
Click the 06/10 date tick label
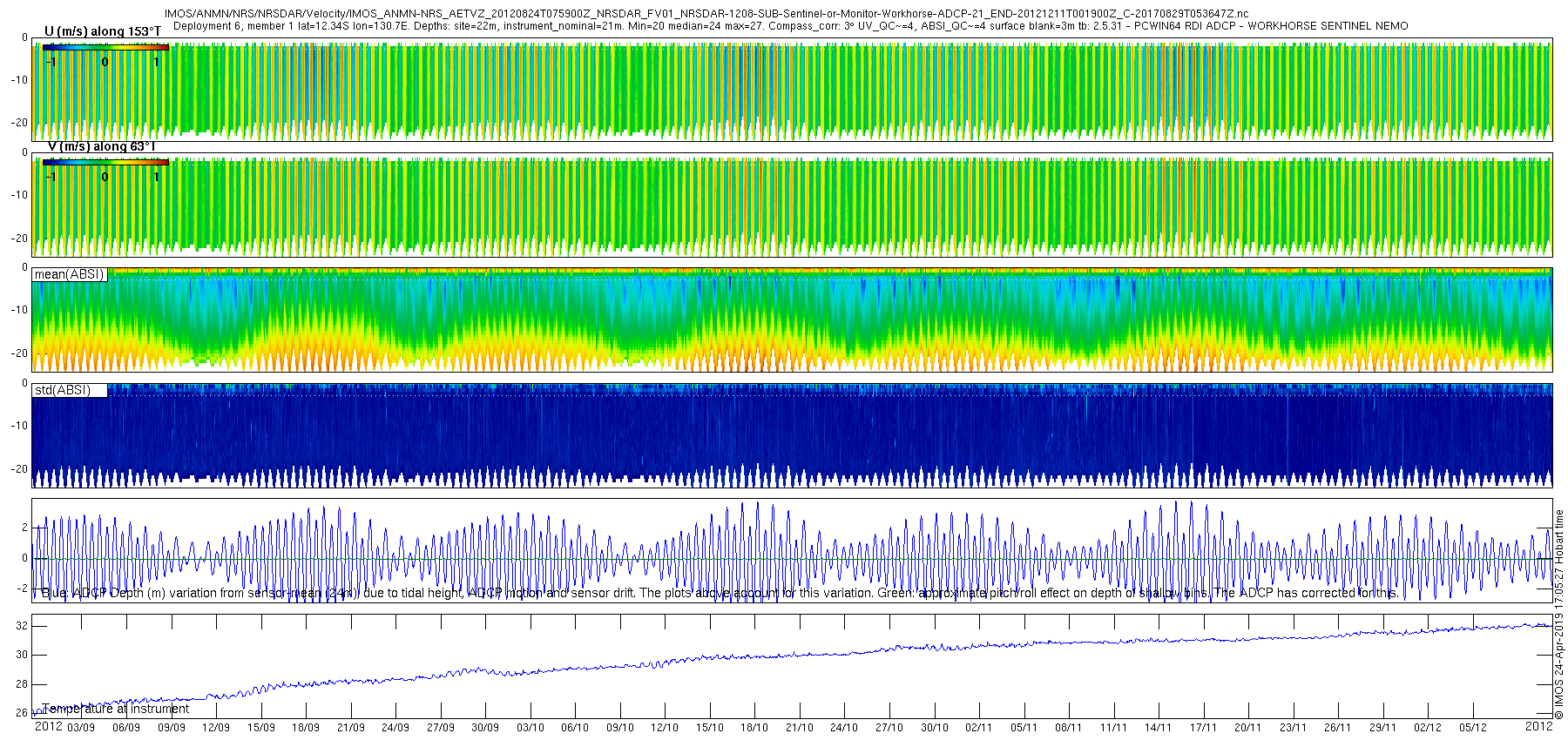click(575, 728)
